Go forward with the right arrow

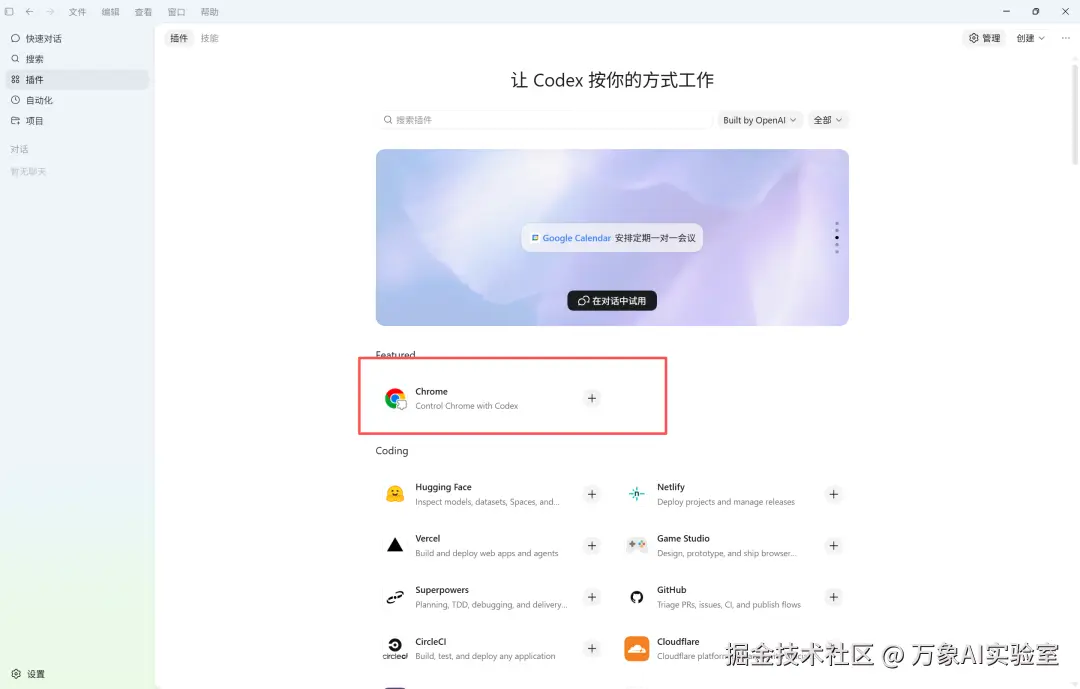pyautogui.click(x=50, y=12)
